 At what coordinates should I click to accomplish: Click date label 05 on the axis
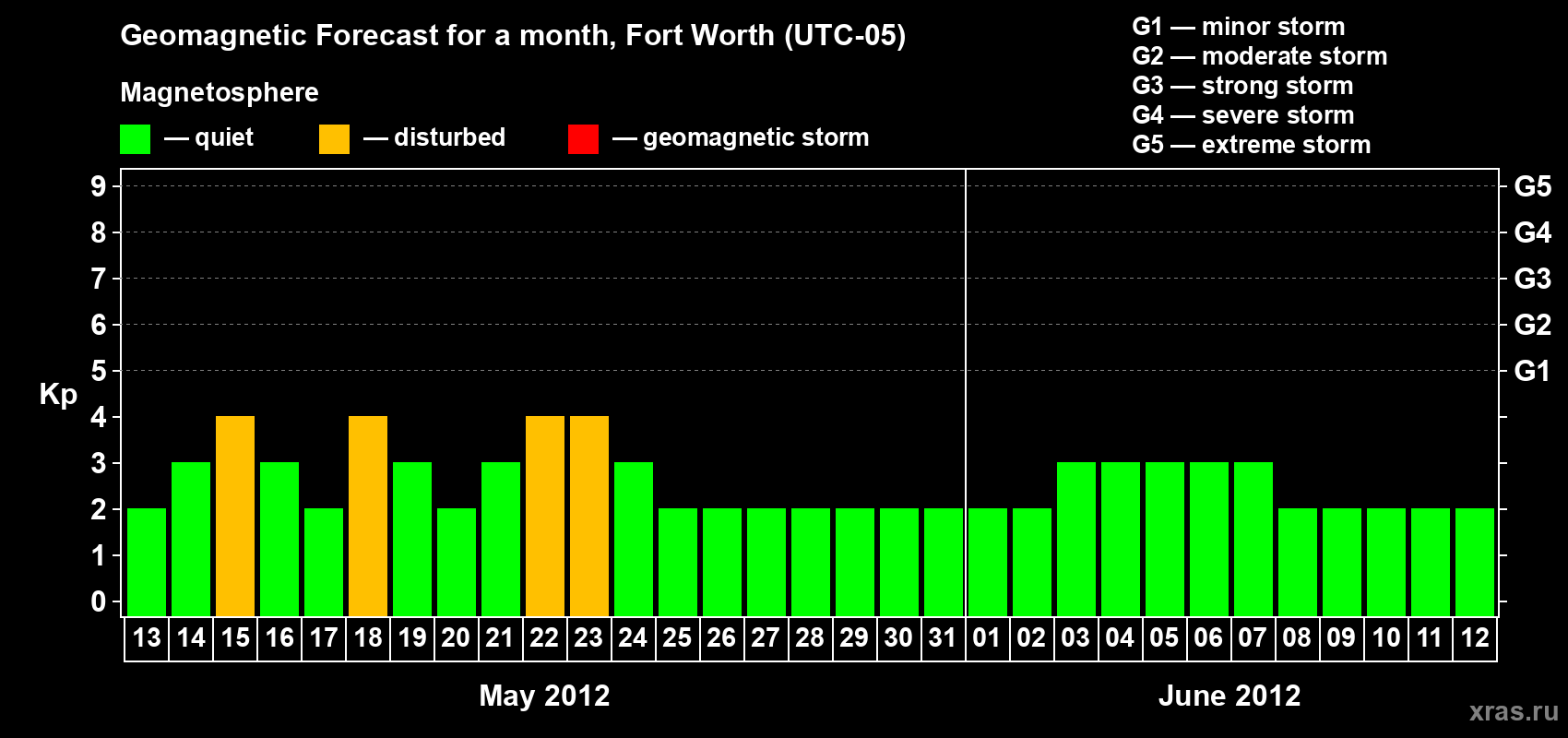tap(1165, 638)
